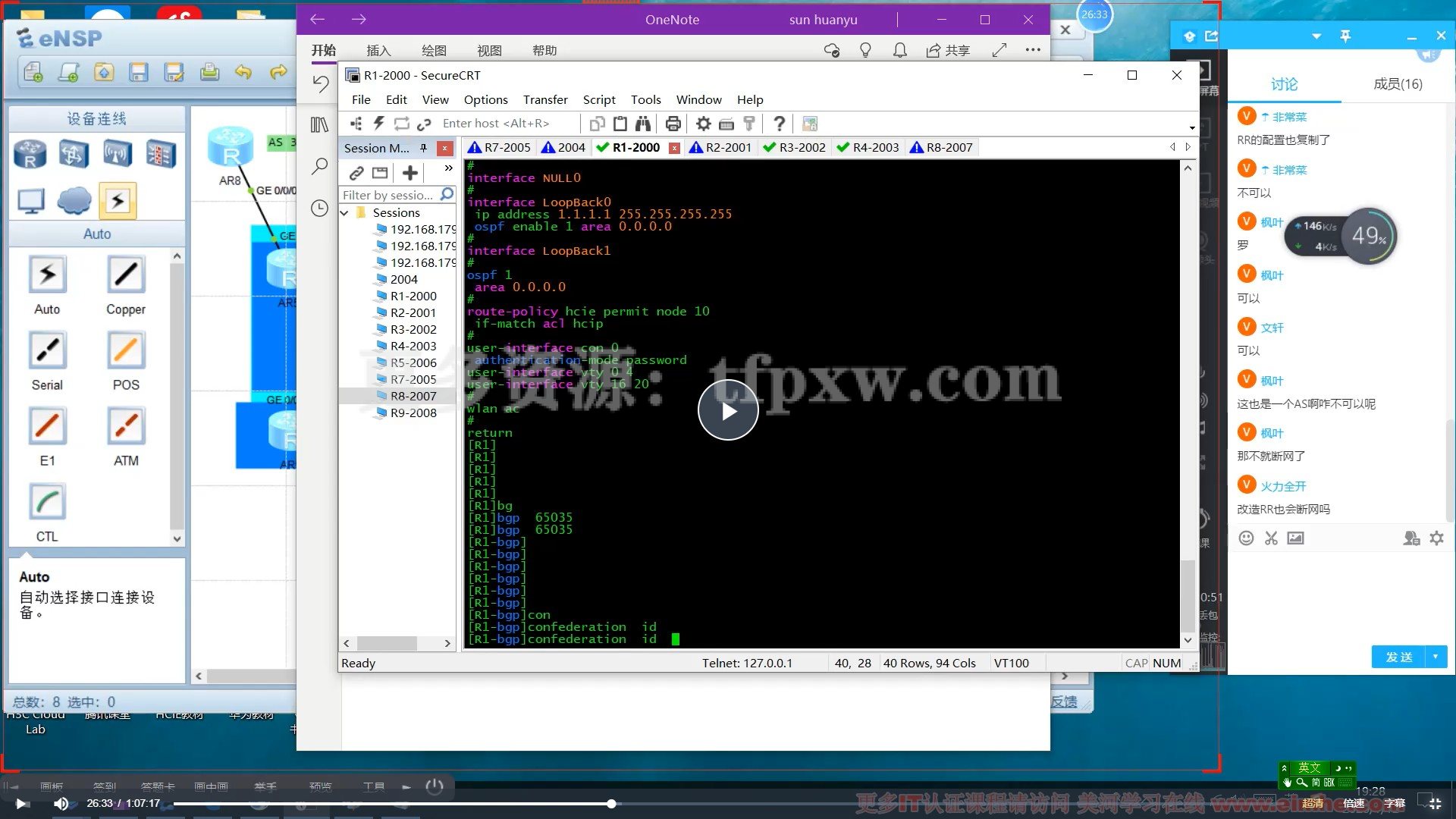Screen dimensions: 1456x819
Task: Click the 共享 share button in OneNote
Action: (x=948, y=50)
